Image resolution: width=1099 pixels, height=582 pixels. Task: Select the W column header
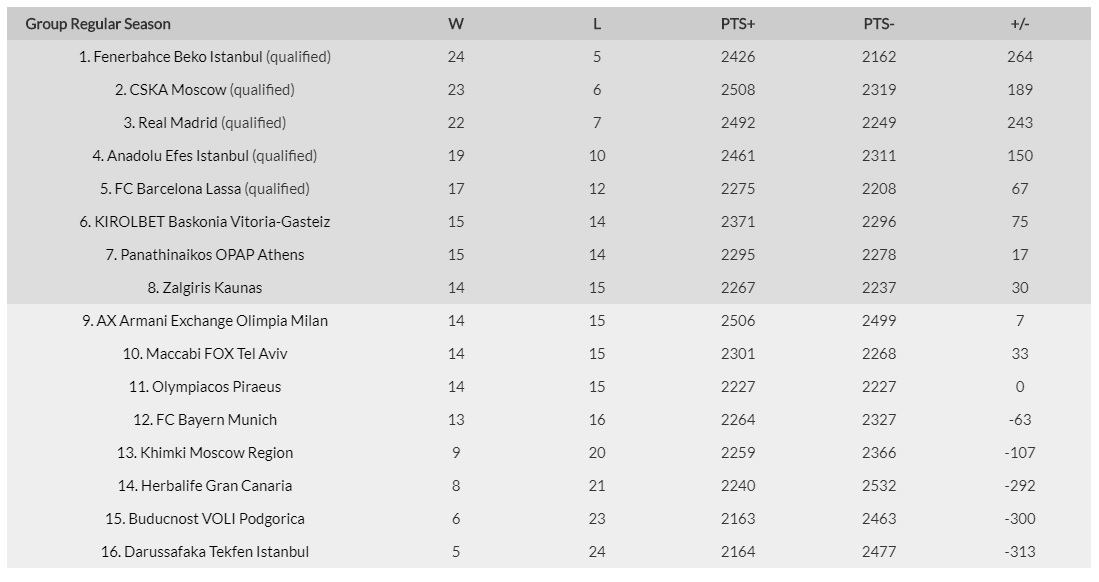coord(456,24)
